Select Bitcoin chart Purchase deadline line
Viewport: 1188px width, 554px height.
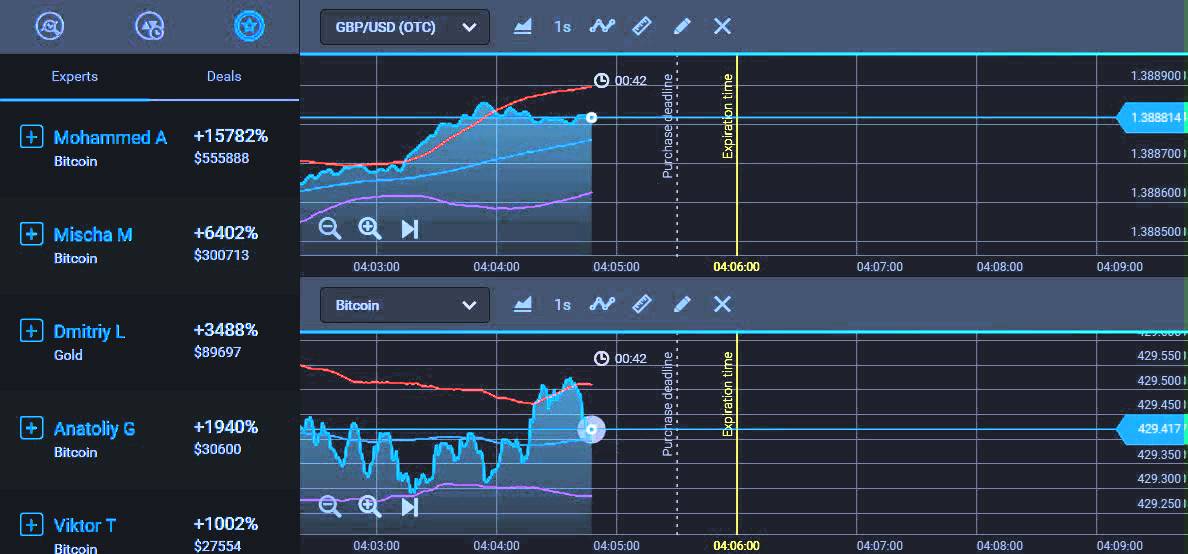677,432
